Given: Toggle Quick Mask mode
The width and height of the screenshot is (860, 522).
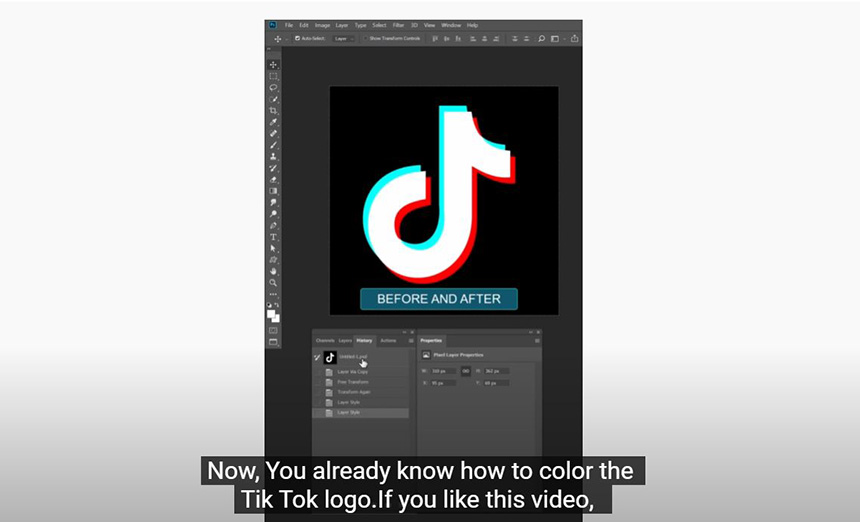Looking at the screenshot, I should point(273,331).
